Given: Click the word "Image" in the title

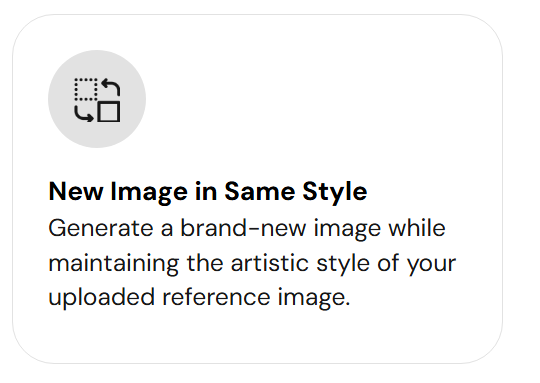Looking at the screenshot, I should click(x=149, y=192).
